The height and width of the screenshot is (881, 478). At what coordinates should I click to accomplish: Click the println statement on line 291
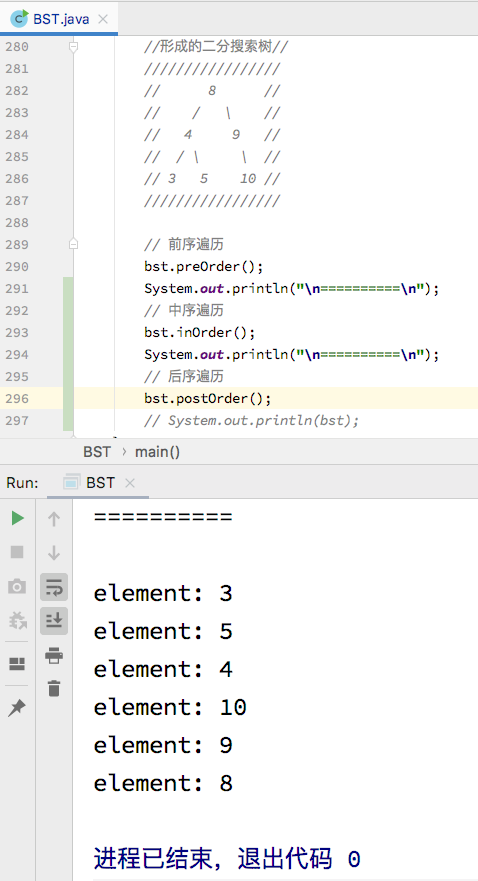pyautogui.click(x=291, y=288)
